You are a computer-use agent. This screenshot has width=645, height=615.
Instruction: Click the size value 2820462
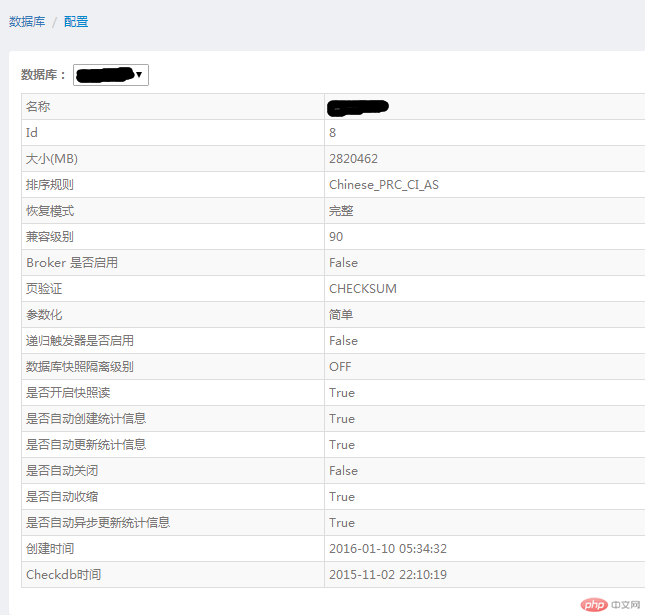pos(353,158)
